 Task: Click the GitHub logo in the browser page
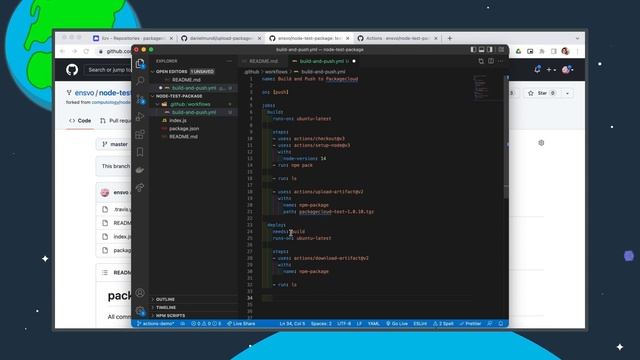[72, 70]
